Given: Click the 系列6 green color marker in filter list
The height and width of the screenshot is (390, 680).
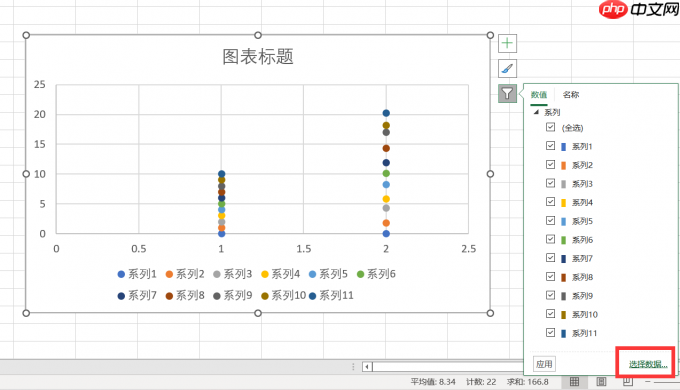Looking at the screenshot, I should pos(563,240).
